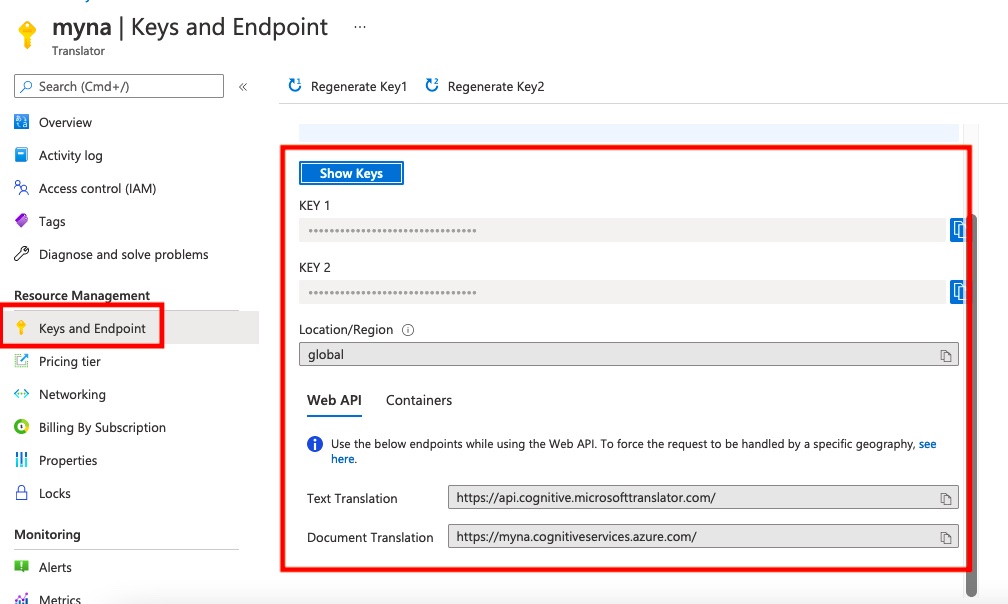Viewport: 1008px width, 604px height.
Task: Copy the Location/Region value
Action: click(946, 355)
